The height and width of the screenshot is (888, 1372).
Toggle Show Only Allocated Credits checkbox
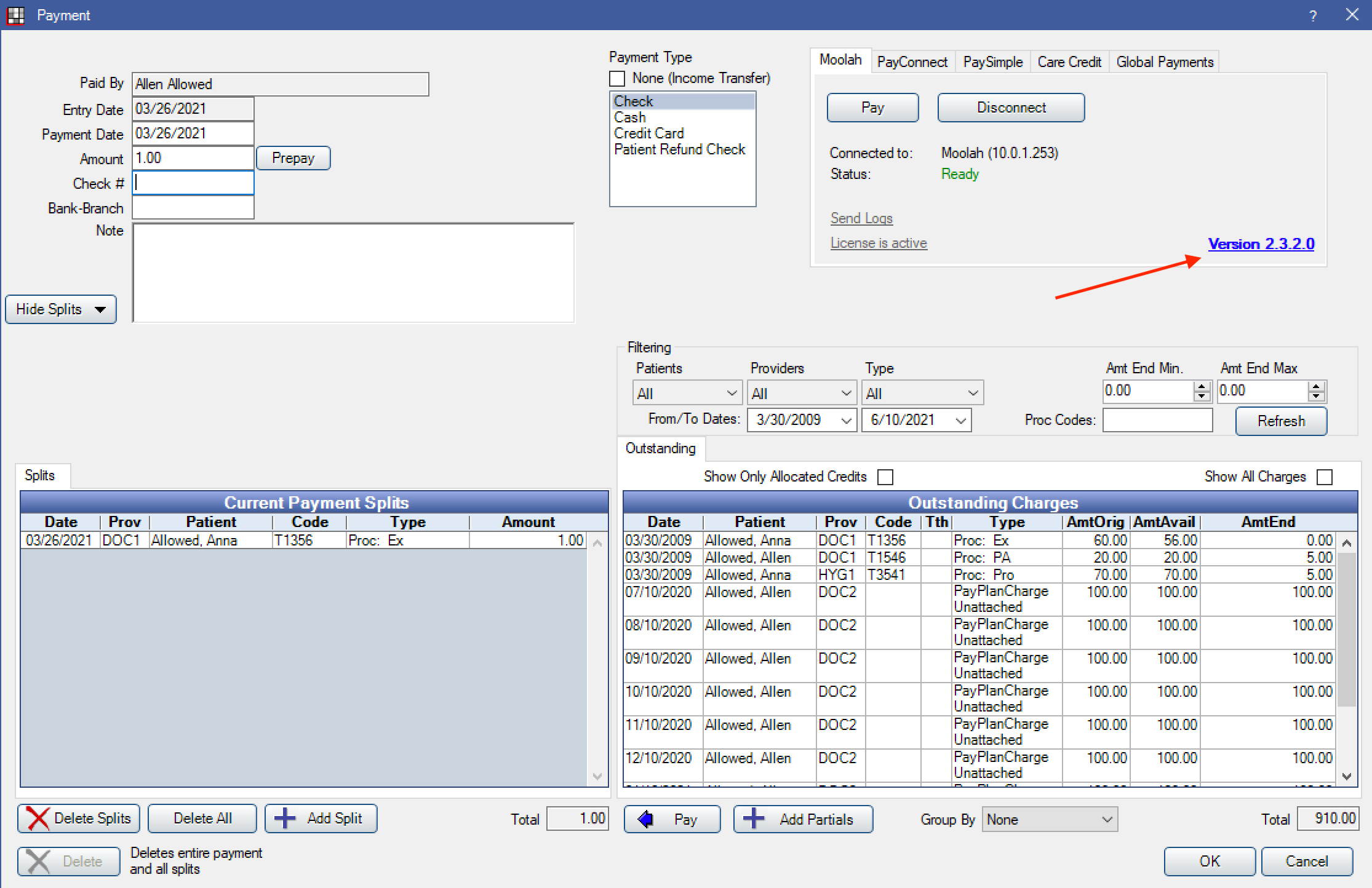[x=885, y=477]
